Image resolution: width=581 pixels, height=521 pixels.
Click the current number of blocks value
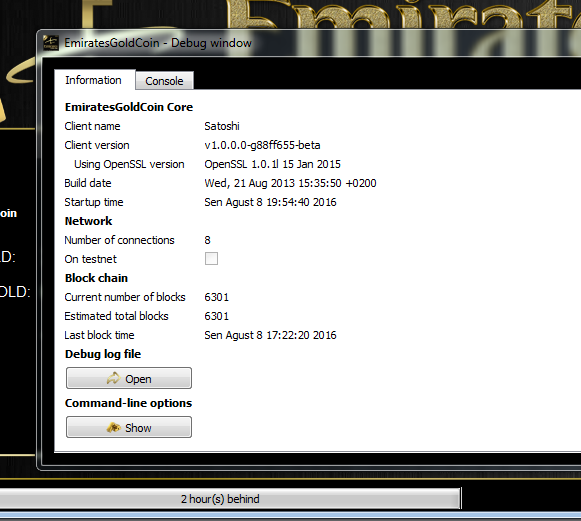[216, 297]
